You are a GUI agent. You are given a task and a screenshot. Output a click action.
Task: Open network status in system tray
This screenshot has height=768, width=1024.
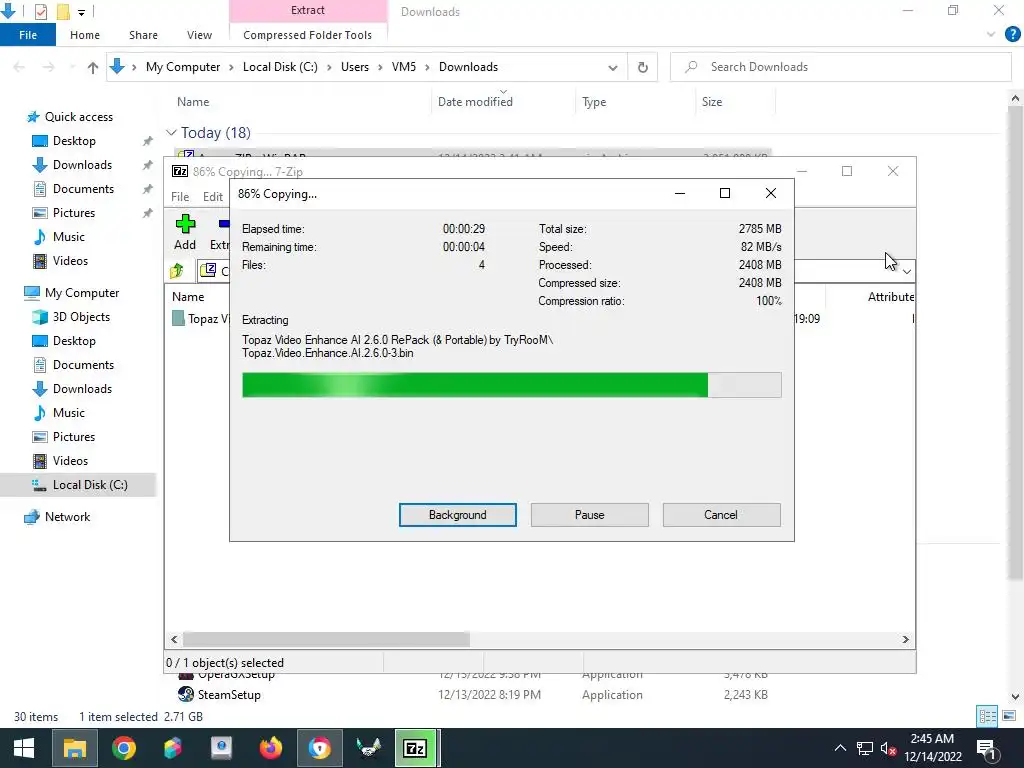pyautogui.click(x=865, y=748)
